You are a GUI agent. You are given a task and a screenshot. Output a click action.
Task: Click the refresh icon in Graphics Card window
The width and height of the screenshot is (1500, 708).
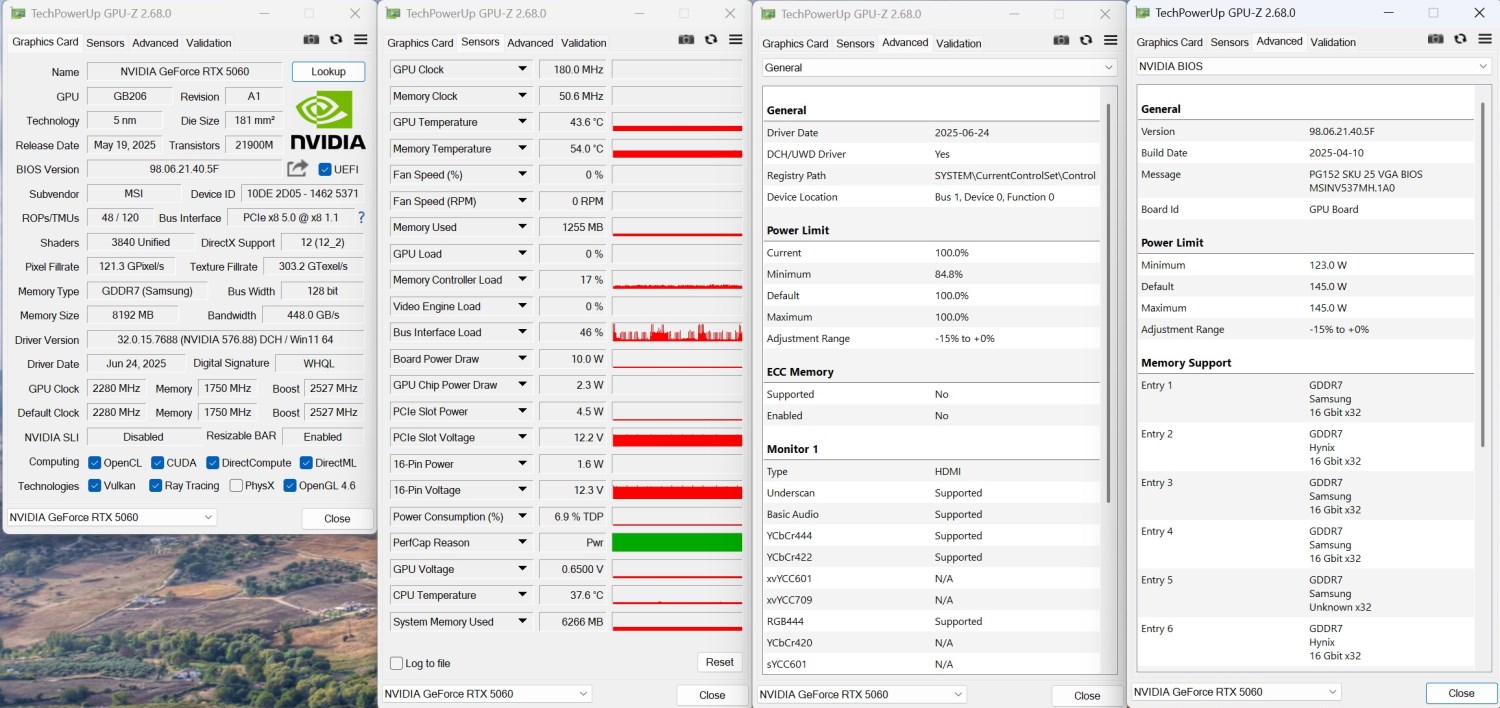coord(336,40)
